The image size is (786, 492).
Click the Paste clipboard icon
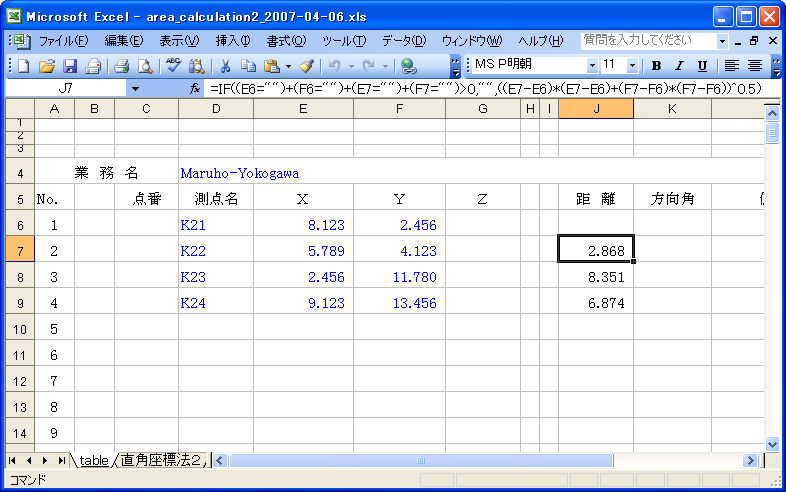pos(271,66)
